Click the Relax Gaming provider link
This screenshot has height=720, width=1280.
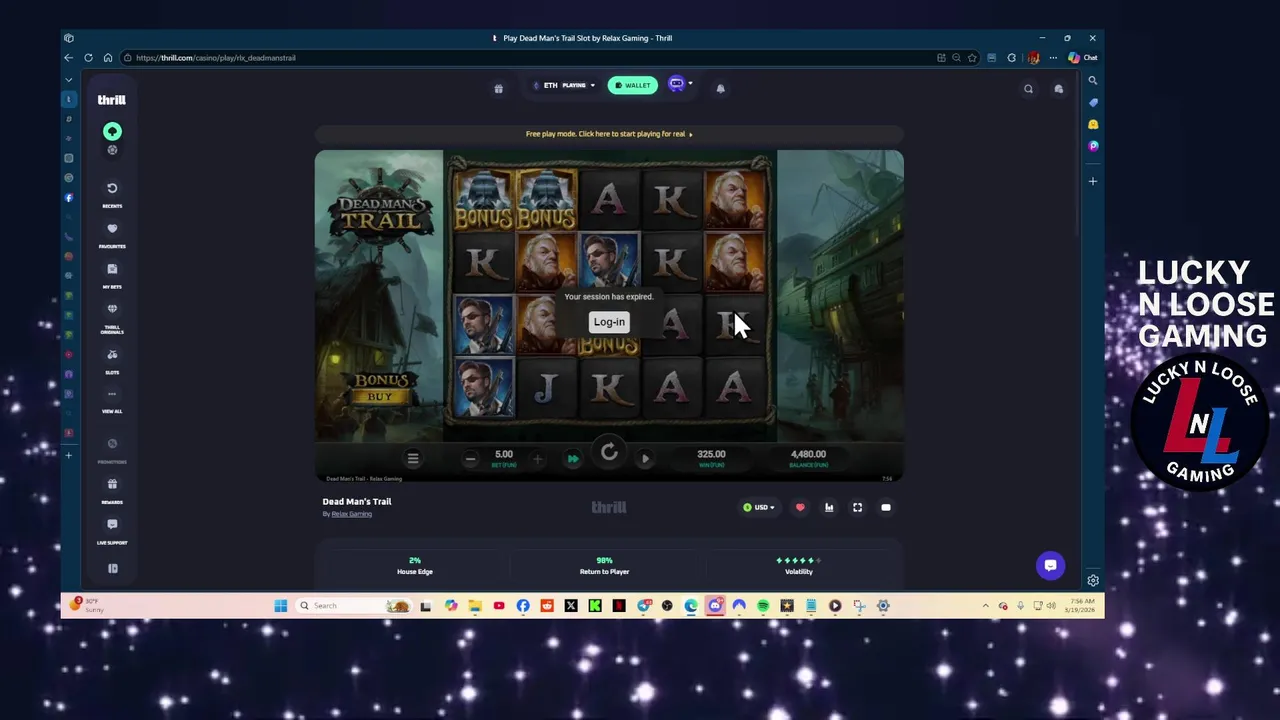[352, 514]
